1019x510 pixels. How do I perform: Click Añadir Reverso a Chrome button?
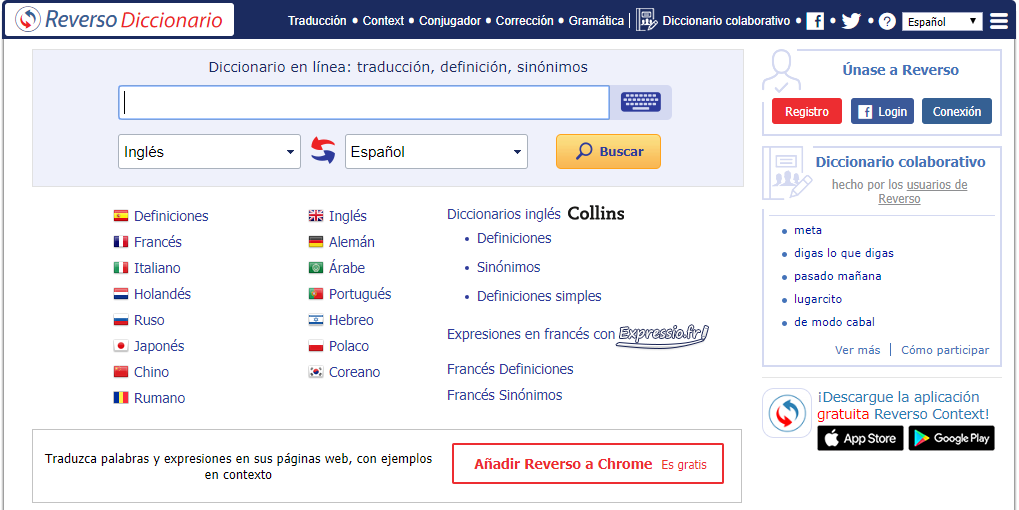coord(587,464)
